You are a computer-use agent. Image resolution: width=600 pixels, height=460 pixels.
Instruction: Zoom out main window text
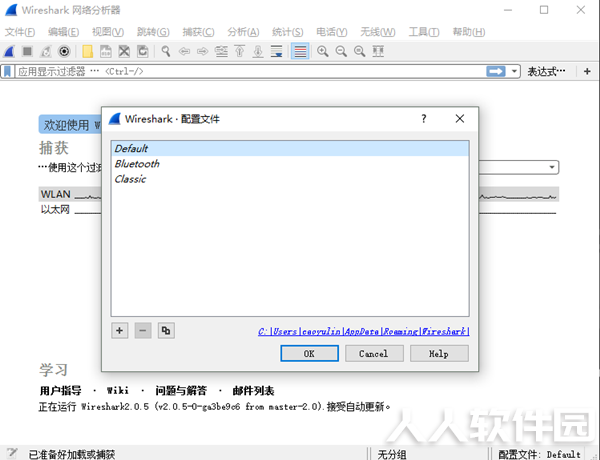click(x=341, y=51)
